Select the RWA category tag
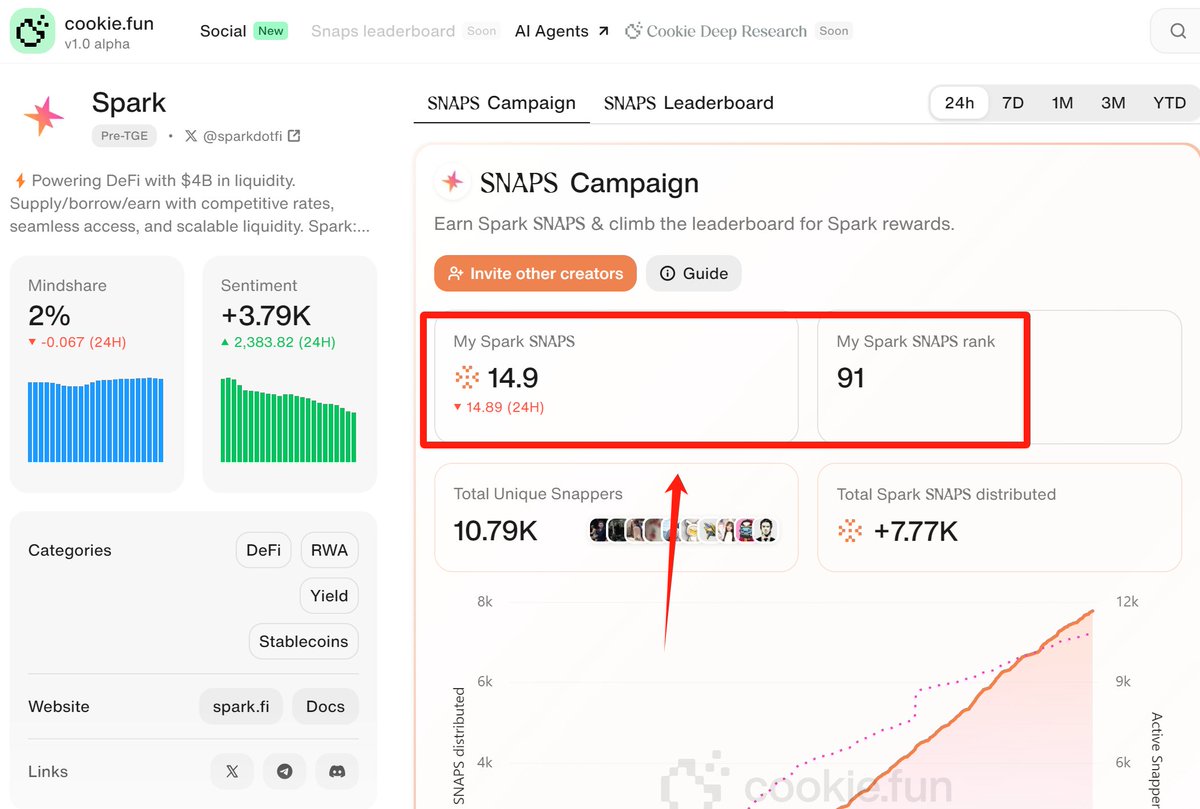 click(329, 550)
